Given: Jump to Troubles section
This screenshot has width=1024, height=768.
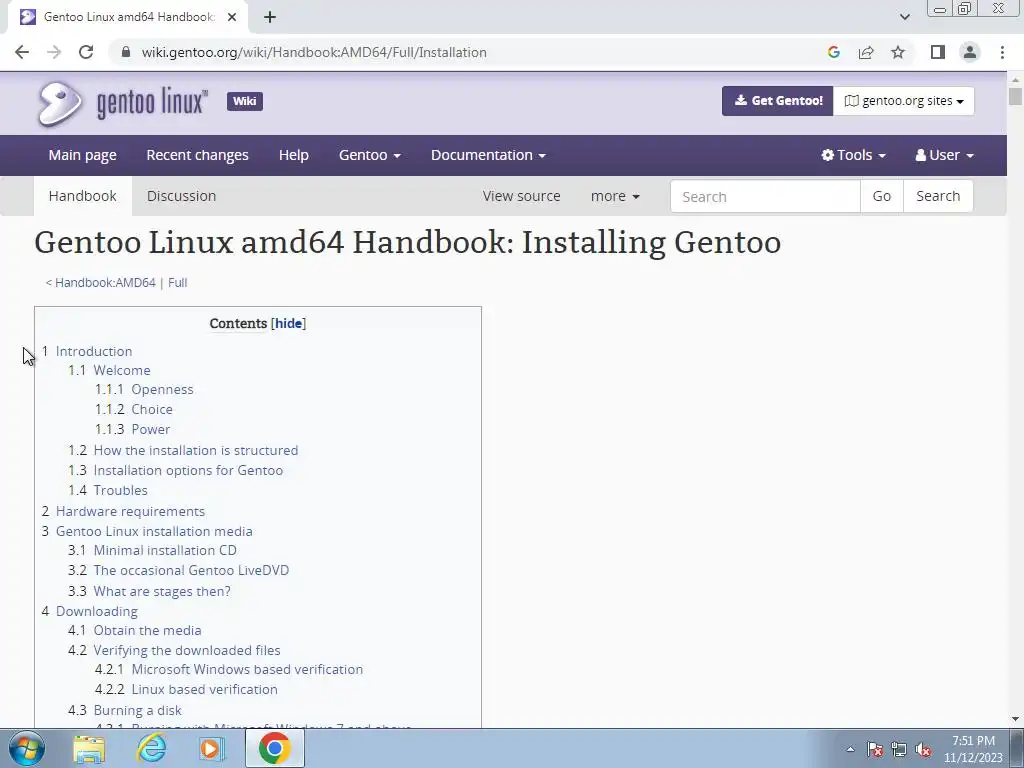Looking at the screenshot, I should [x=120, y=490].
